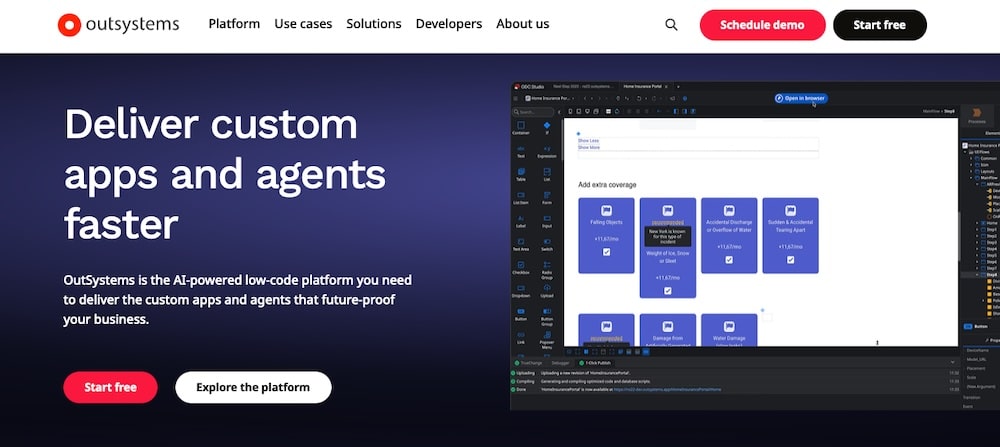Open the Use cases menu
Image resolution: width=1000 pixels, height=447 pixels.
[303, 24]
